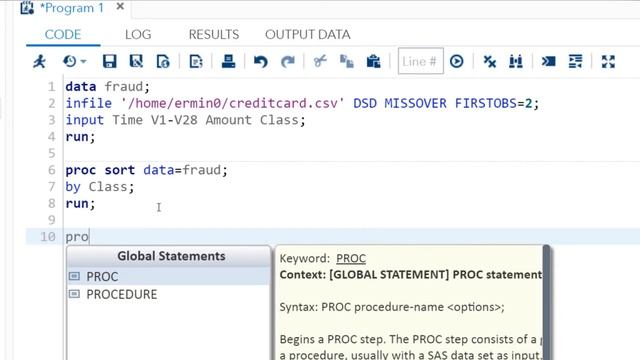Save the program with the floppy disk icon
Image resolution: width=640 pixels, height=360 pixels.
coord(109,62)
